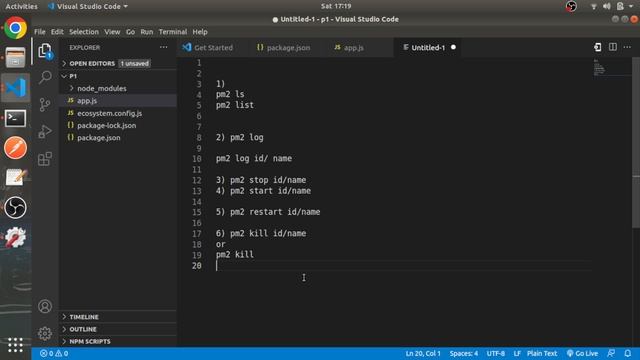Click Activities in the top bar
Viewport: 640px width, 360px height.
[21, 6]
